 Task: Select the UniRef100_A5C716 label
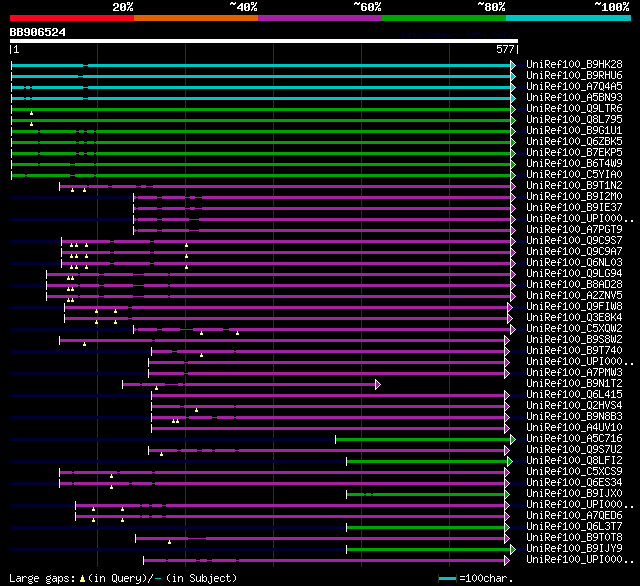574,439
